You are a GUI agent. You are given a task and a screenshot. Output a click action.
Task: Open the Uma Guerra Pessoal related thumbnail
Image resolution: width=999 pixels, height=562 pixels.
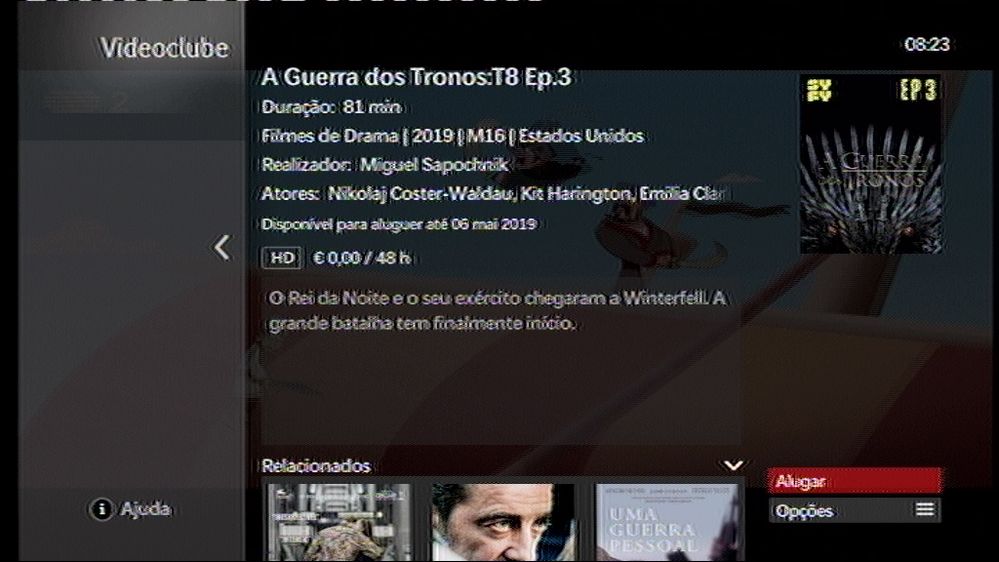(x=667, y=522)
